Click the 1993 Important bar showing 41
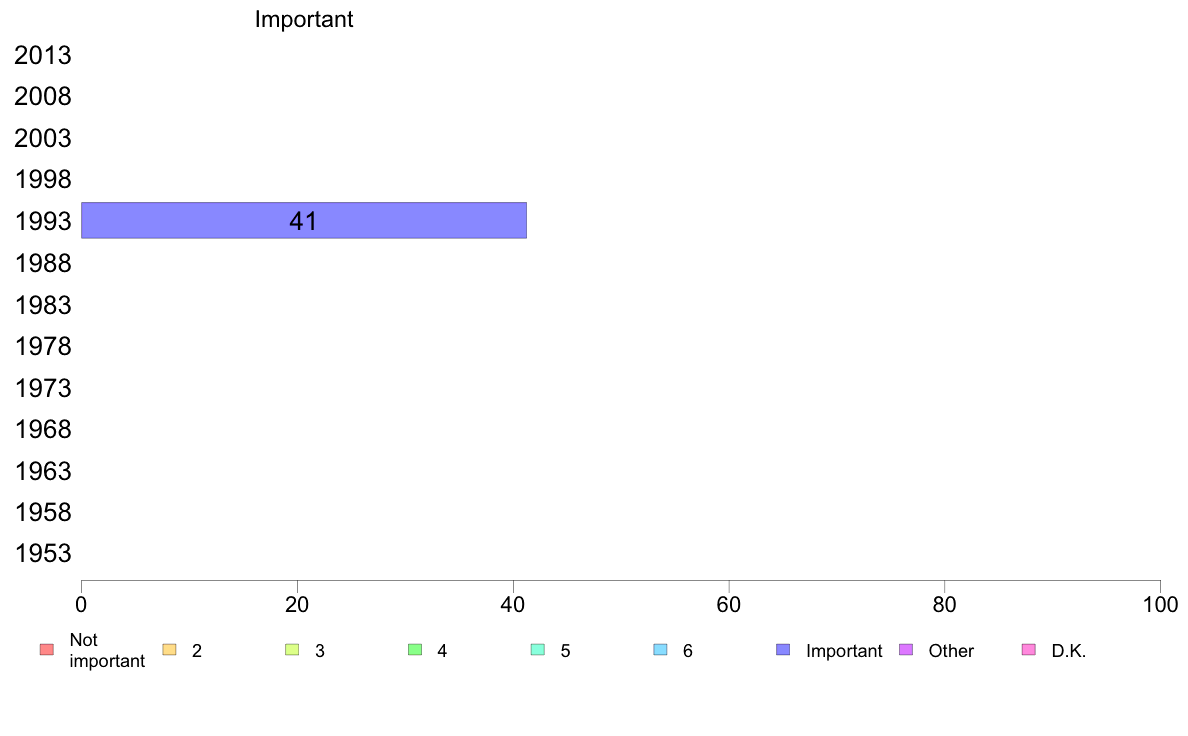 coord(304,221)
